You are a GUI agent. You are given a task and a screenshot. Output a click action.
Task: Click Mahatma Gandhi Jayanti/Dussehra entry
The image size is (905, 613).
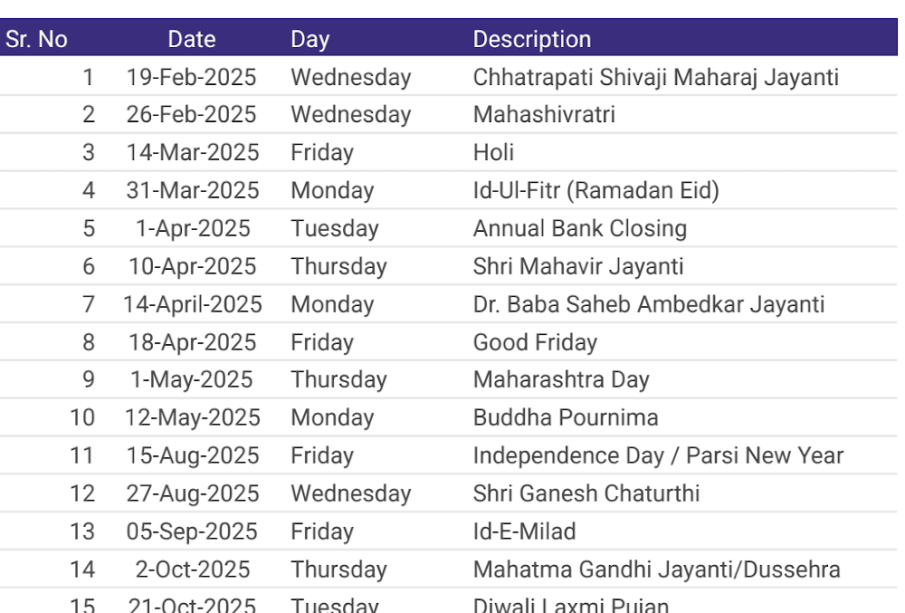656,570
